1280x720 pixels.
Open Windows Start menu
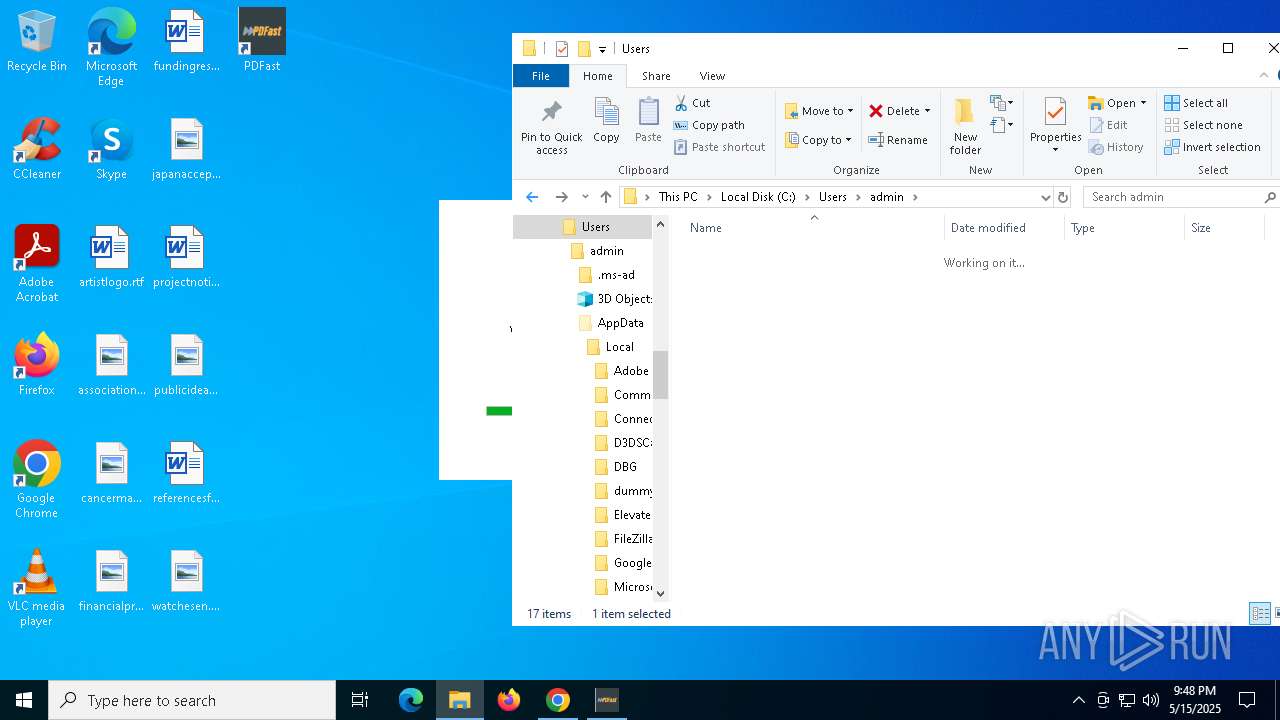[24, 700]
